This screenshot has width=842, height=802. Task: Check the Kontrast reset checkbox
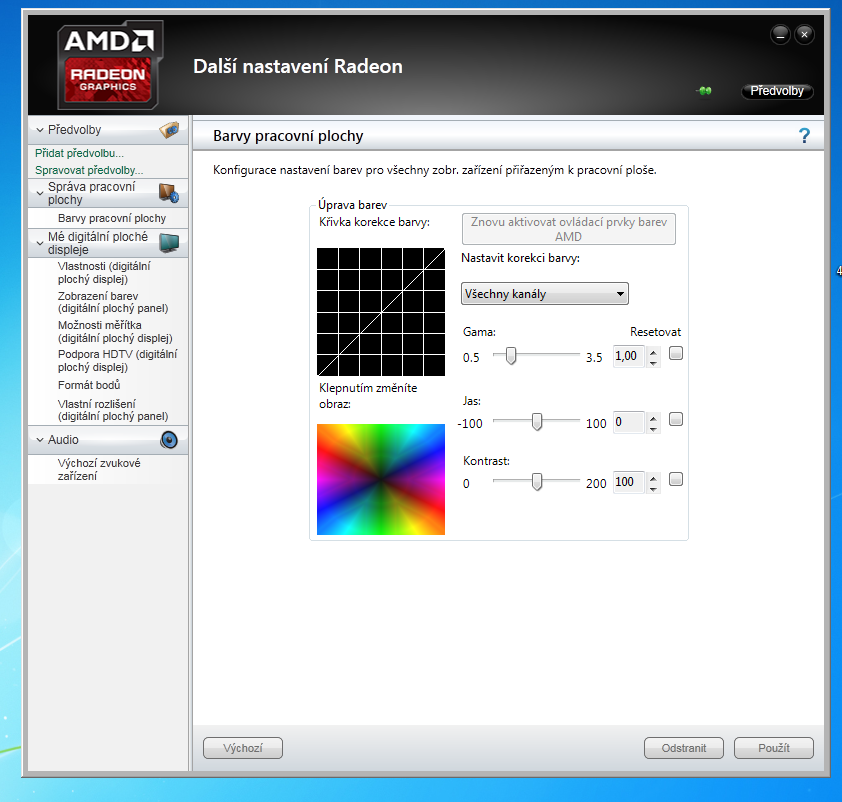point(676,479)
